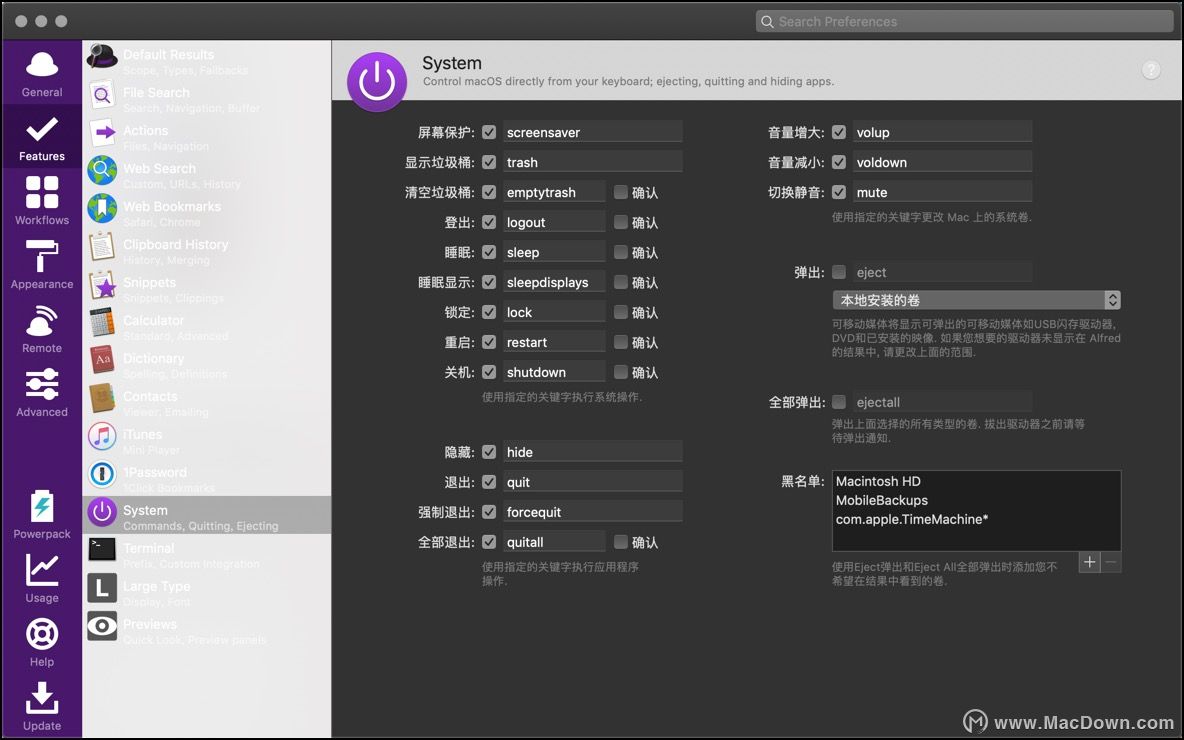Open the Powerpack section
This screenshot has height=740, width=1184.
pos(42,514)
